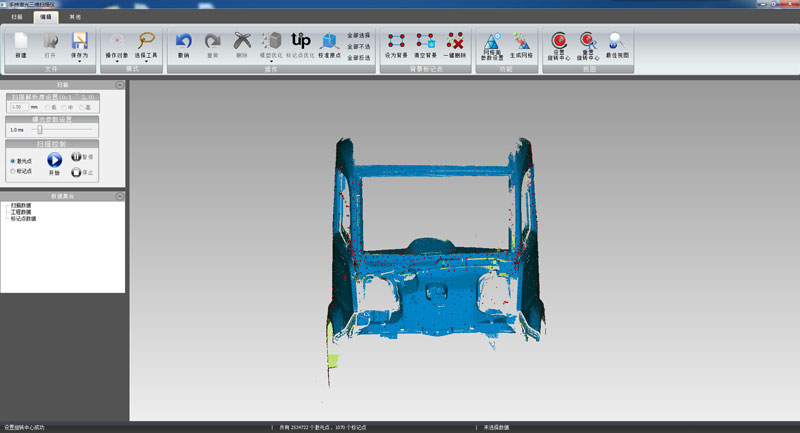Click the 校准原点 cube icon
Screen dimensions: 800x433
coord(328,41)
